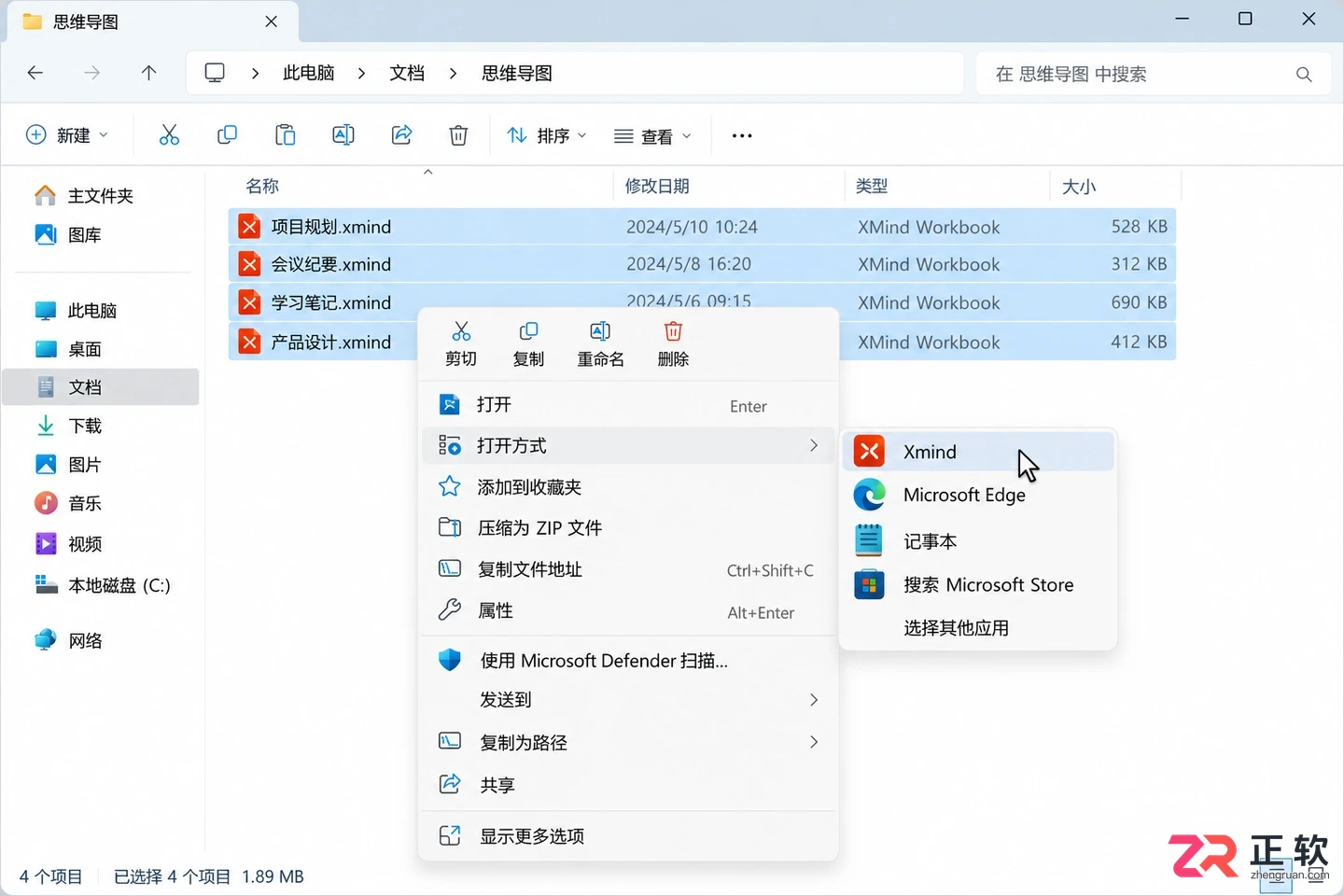This screenshot has height=896, width=1344.
Task: Click the Copy icon in toolbar
Action: pos(227,135)
